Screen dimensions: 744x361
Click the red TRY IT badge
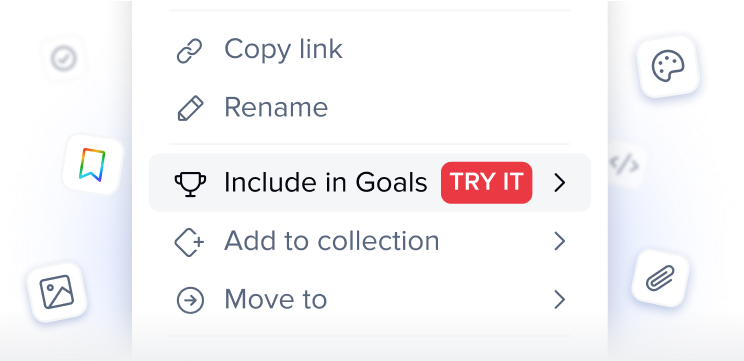[486, 183]
